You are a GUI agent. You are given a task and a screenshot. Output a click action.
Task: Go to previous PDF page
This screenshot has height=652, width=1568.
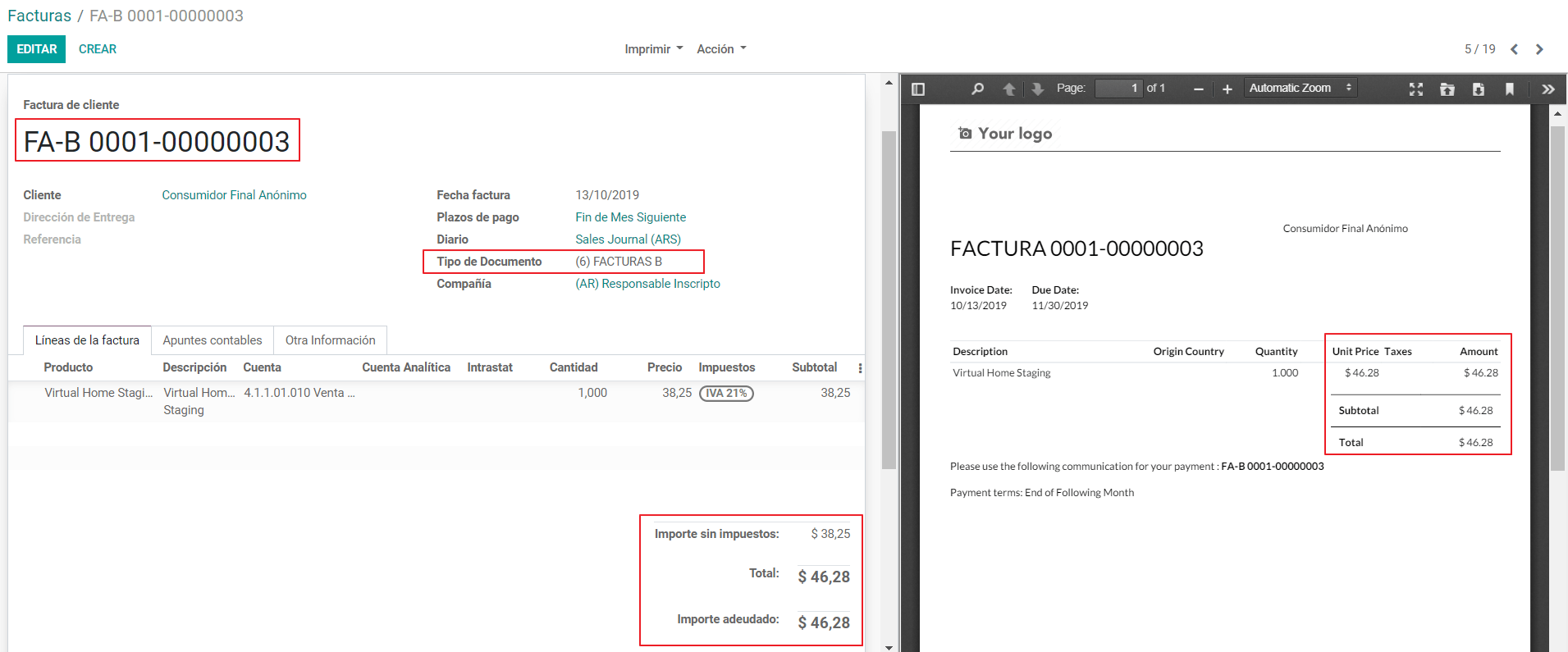[x=1008, y=89]
